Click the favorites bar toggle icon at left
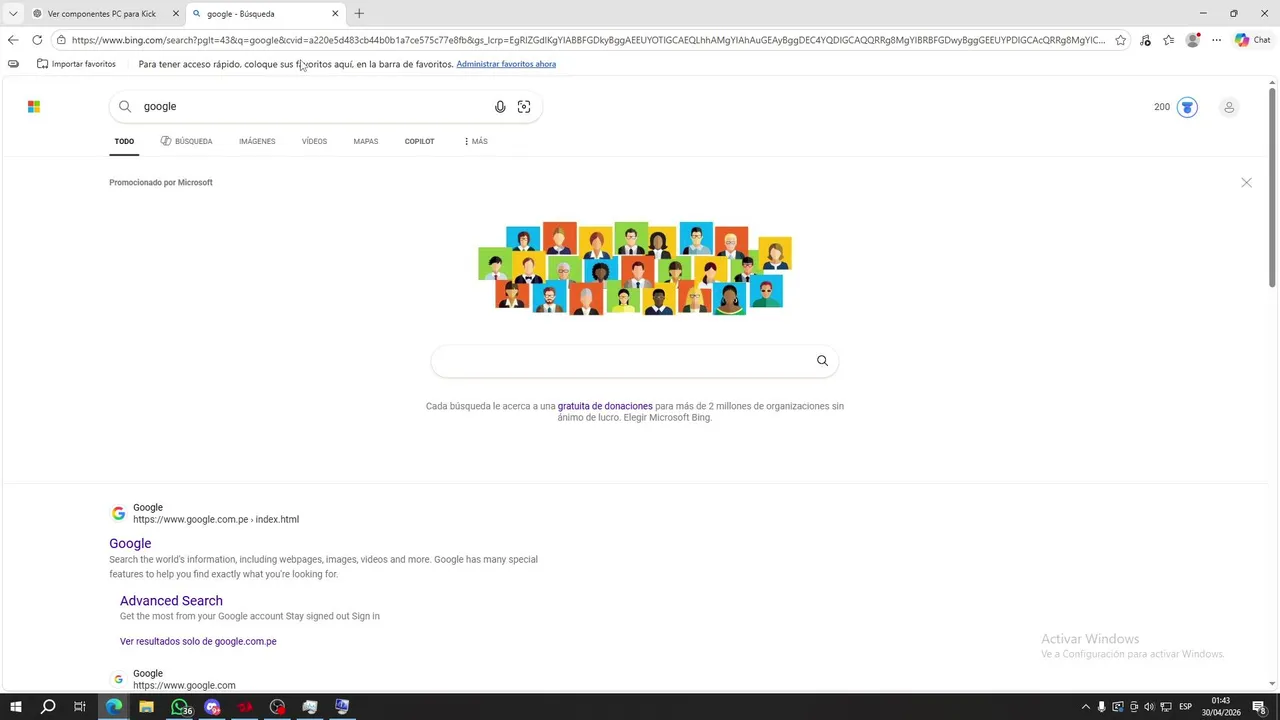Image resolution: width=1280 pixels, height=720 pixels. (13, 64)
